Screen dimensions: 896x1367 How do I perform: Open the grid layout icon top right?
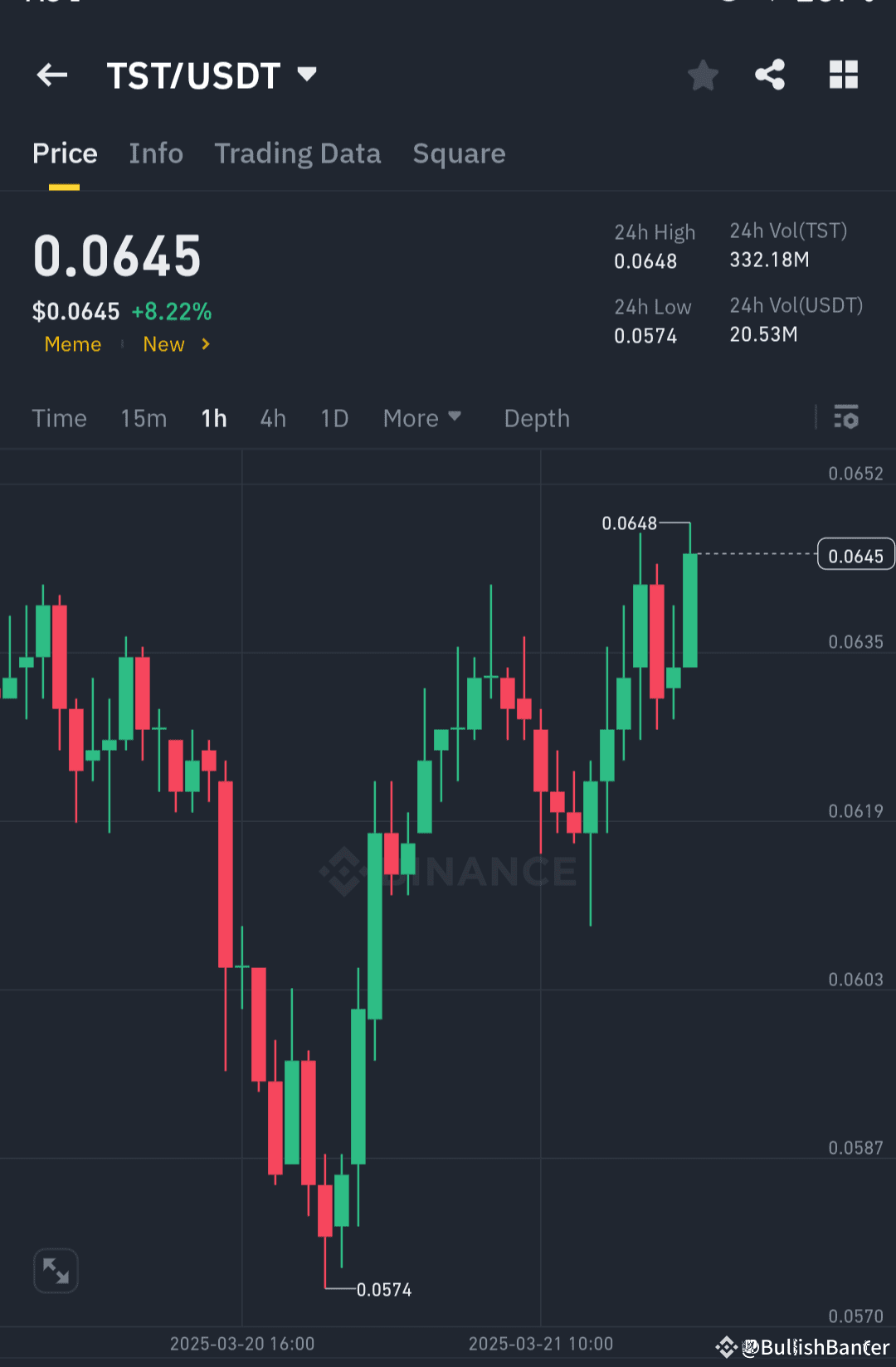click(844, 75)
